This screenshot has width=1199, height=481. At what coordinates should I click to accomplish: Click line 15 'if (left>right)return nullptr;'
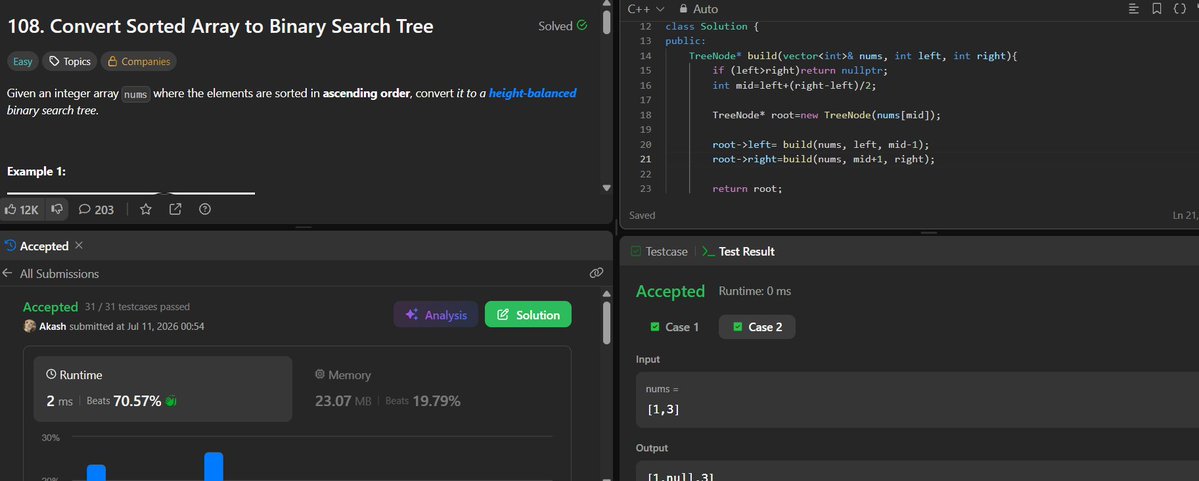(x=801, y=70)
